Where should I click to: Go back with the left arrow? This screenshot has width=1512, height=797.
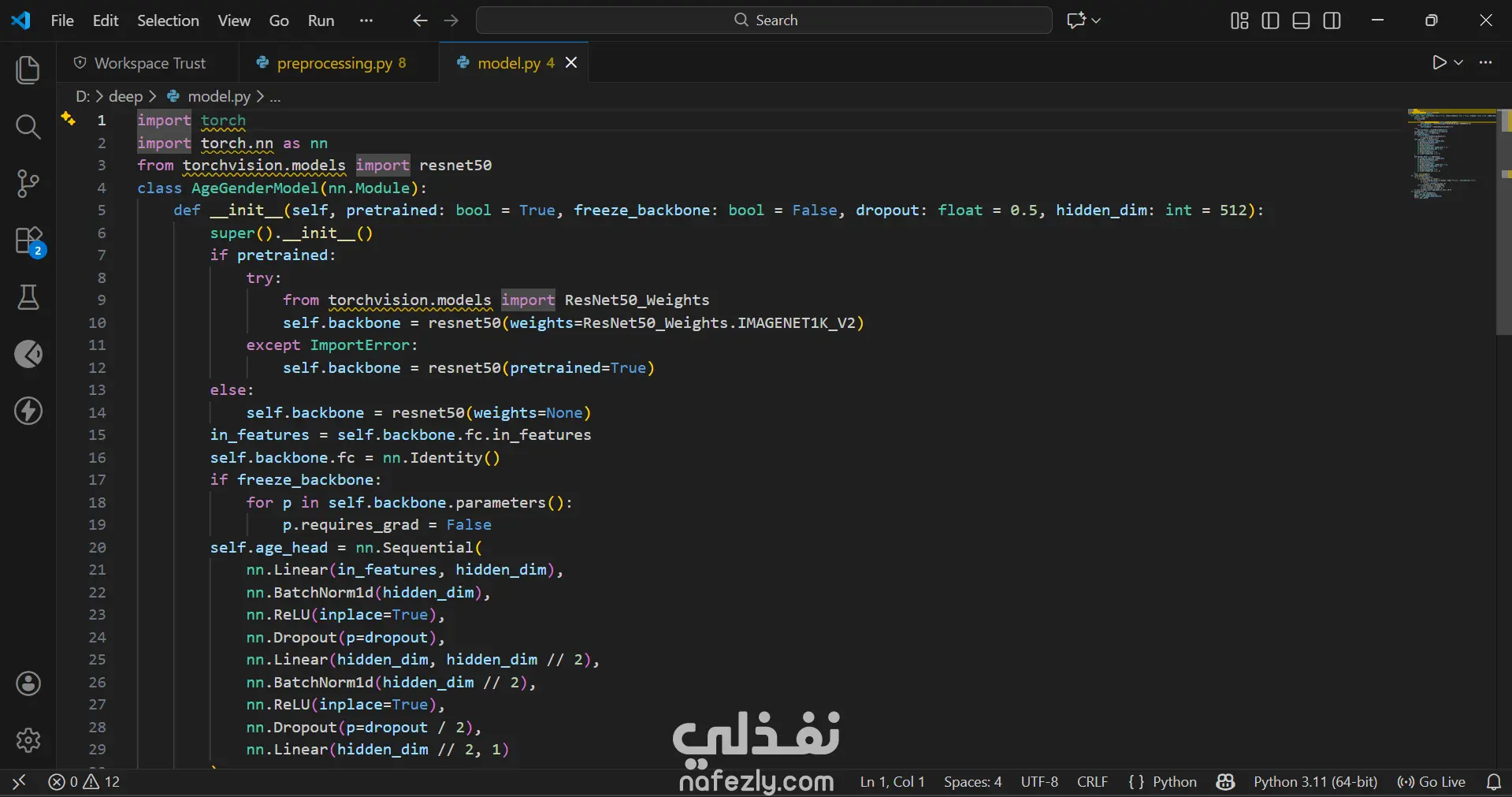coord(421,20)
